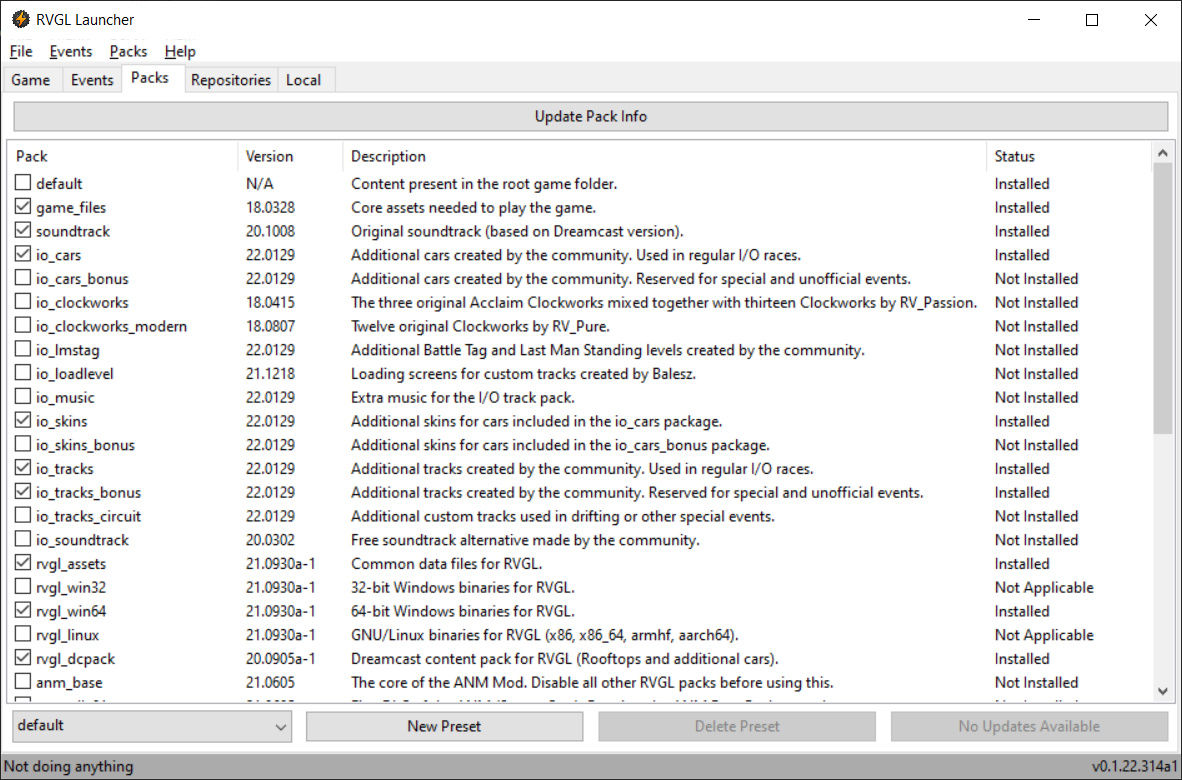Click the pack list scroll down arrow
The image size is (1182, 780).
click(1162, 691)
